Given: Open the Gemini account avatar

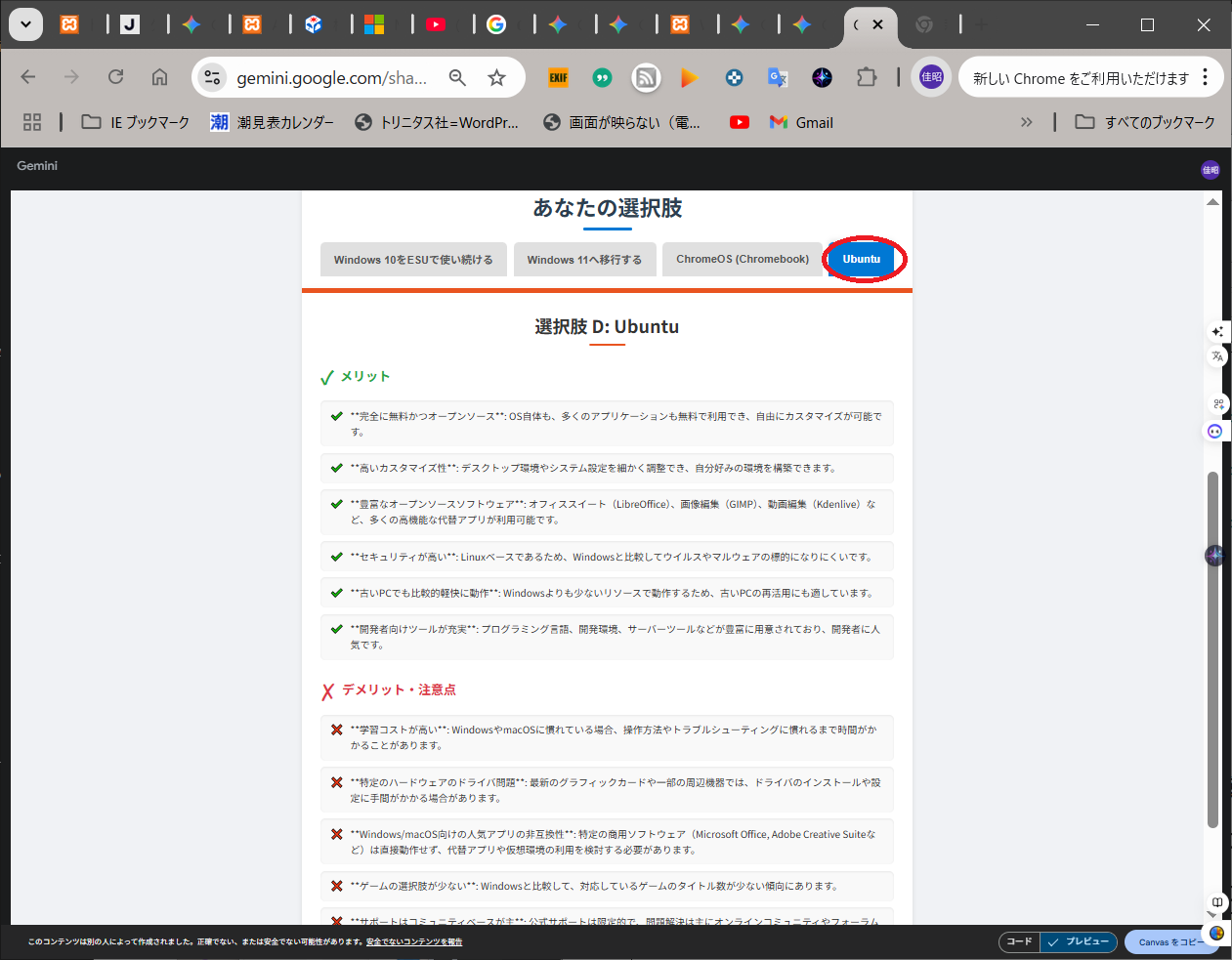Looking at the screenshot, I should pyautogui.click(x=1211, y=170).
